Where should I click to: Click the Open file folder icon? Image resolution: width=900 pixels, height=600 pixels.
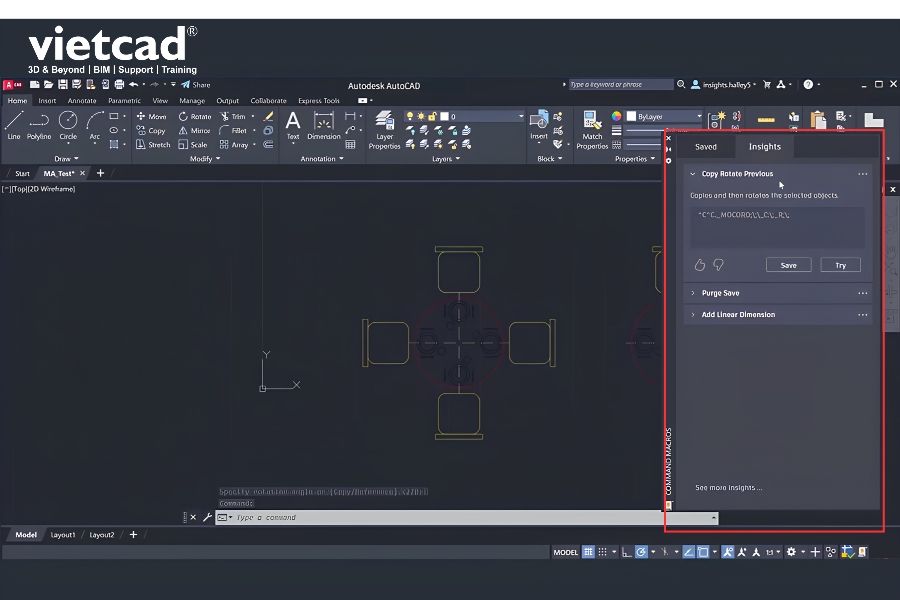point(48,84)
